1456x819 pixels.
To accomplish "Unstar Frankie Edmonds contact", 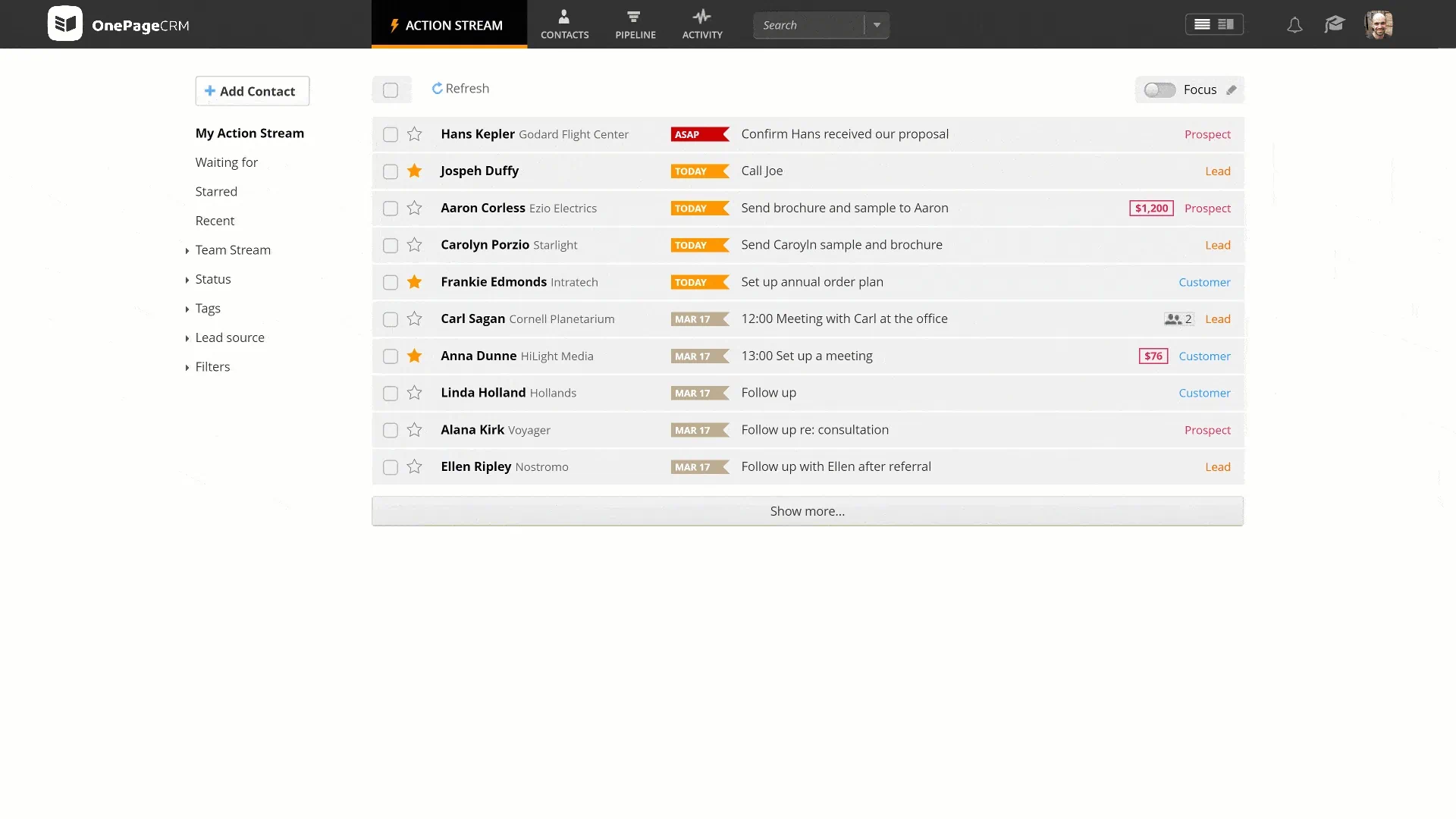I will [x=414, y=282].
